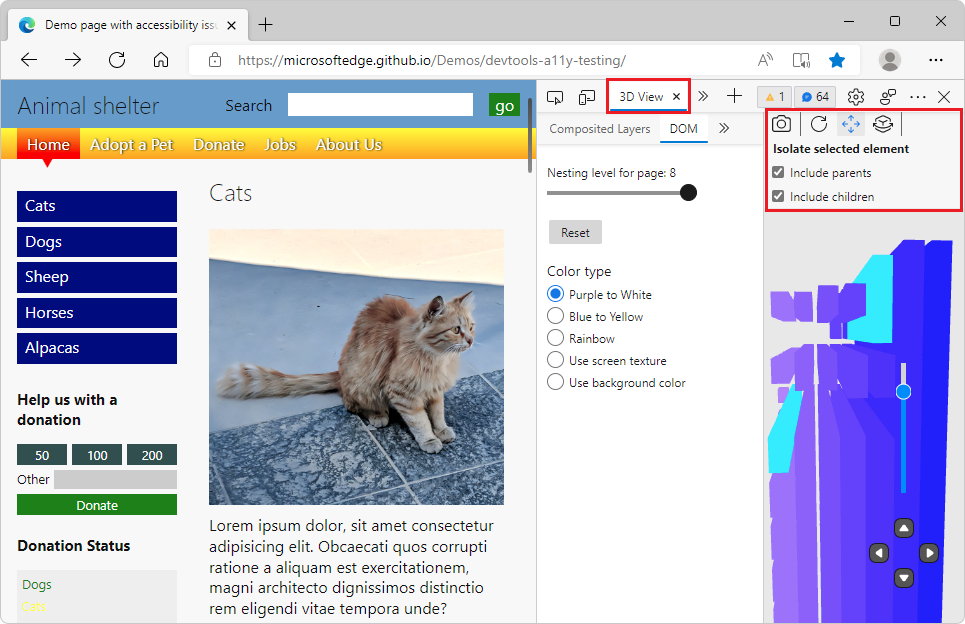The width and height of the screenshot is (965, 624).
Task: Open the warnings counter showing 1
Action: pyautogui.click(x=774, y=97)
